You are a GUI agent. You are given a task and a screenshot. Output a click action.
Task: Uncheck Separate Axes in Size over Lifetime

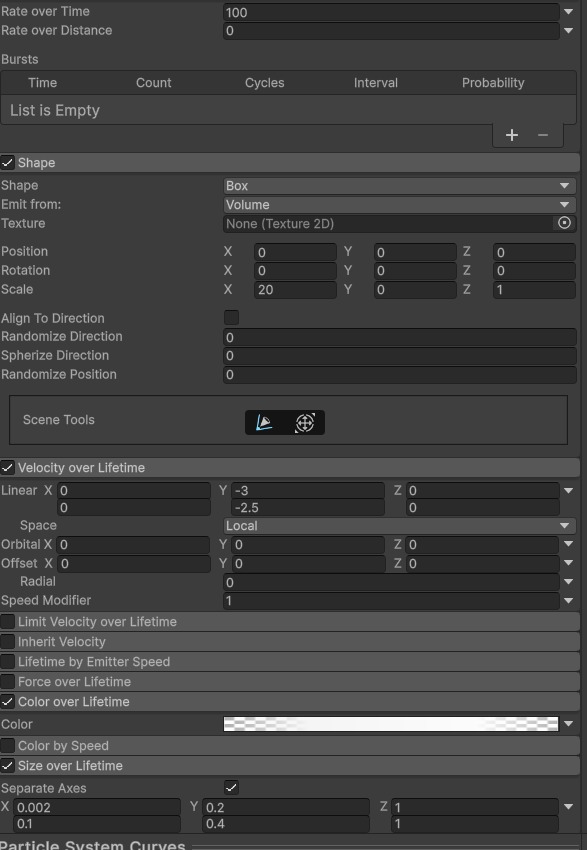point(231,788)
